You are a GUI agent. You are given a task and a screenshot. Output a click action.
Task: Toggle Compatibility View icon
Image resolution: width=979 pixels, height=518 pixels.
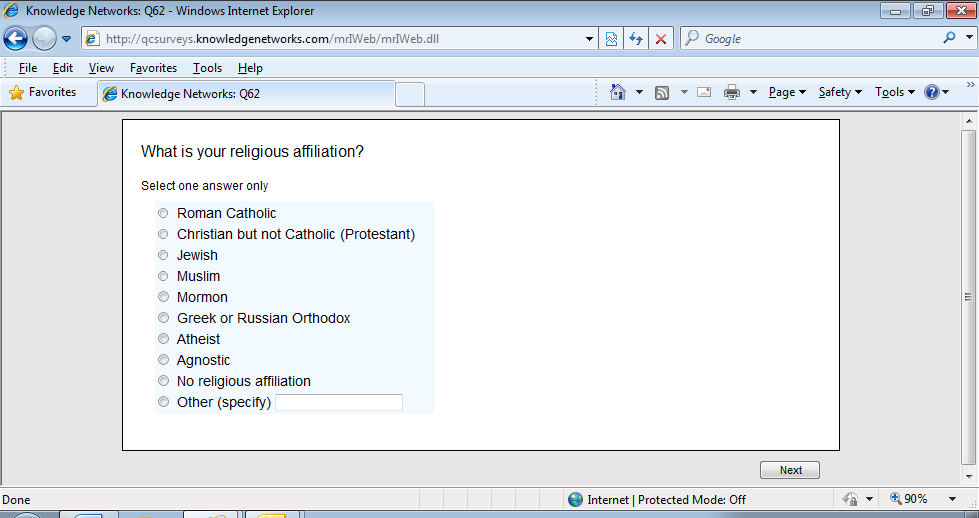point(611,39)
